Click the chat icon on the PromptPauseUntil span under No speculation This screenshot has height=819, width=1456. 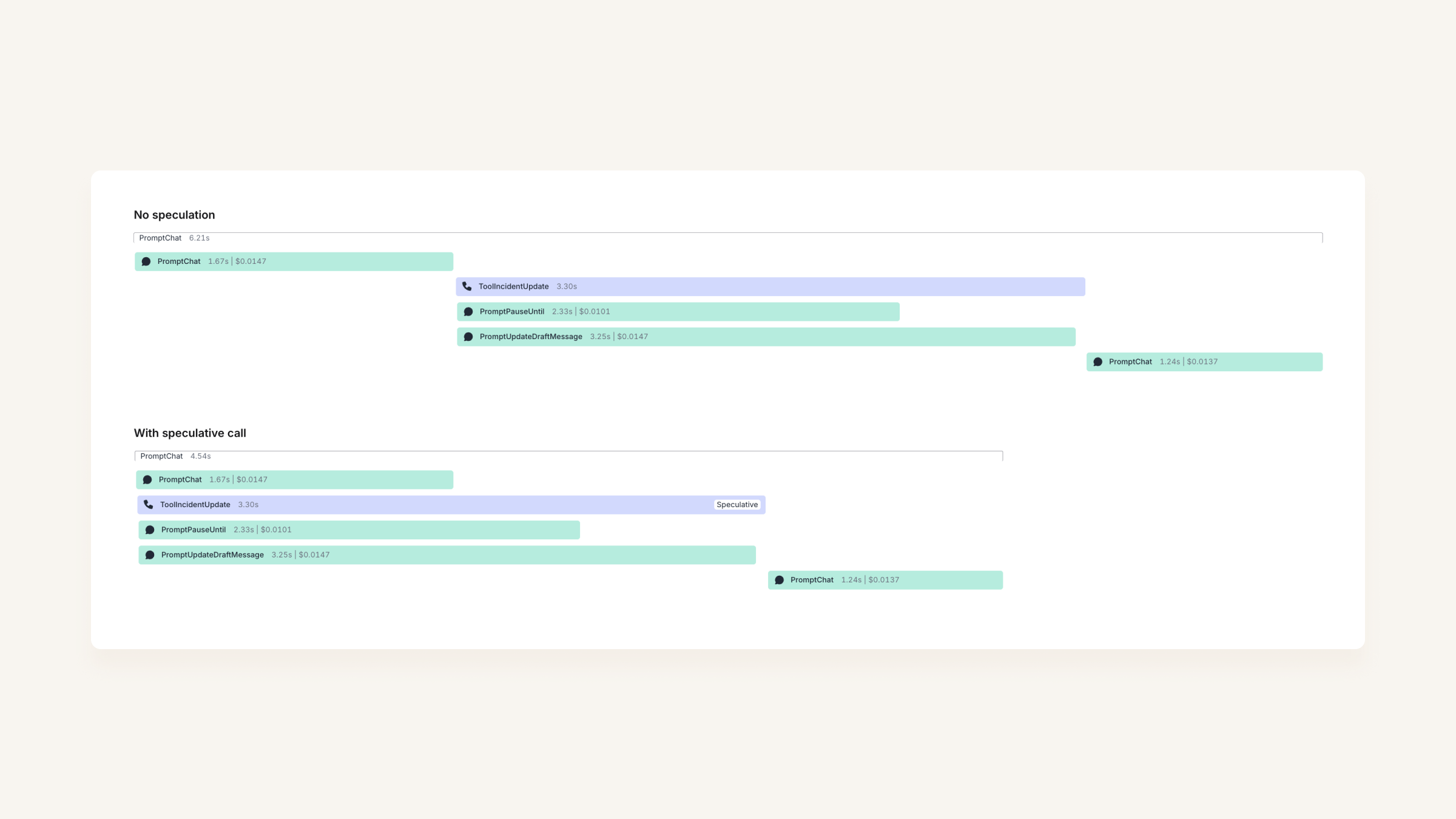(468, 312)
